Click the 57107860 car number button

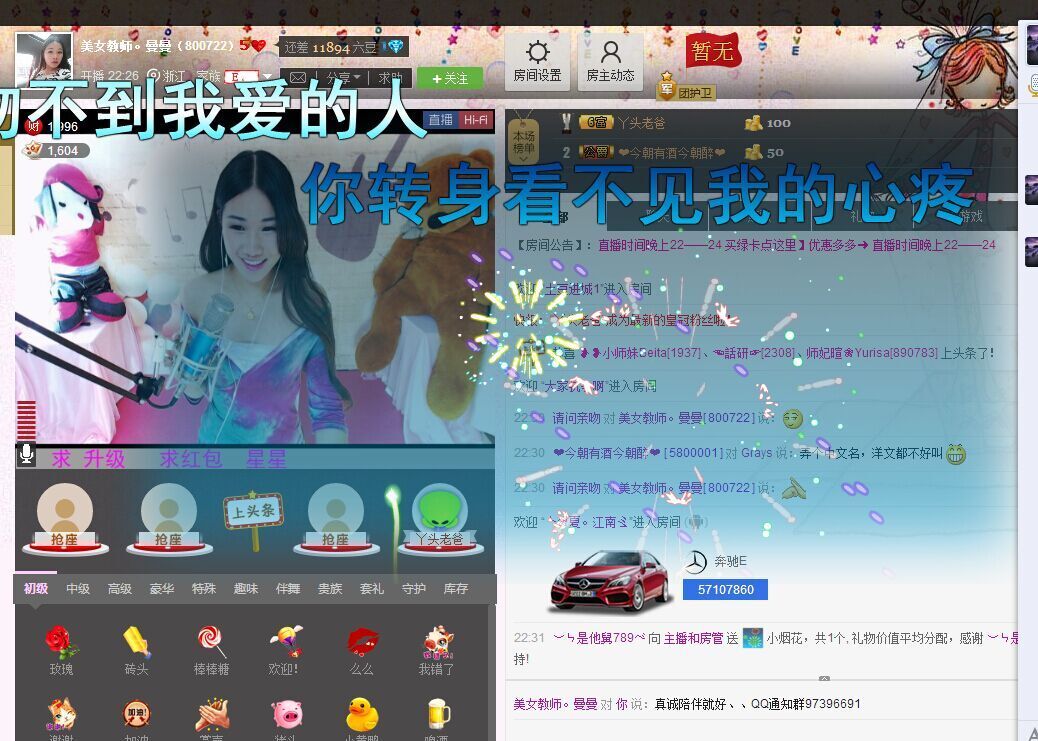pyautogui.click(x=726, y=589)
